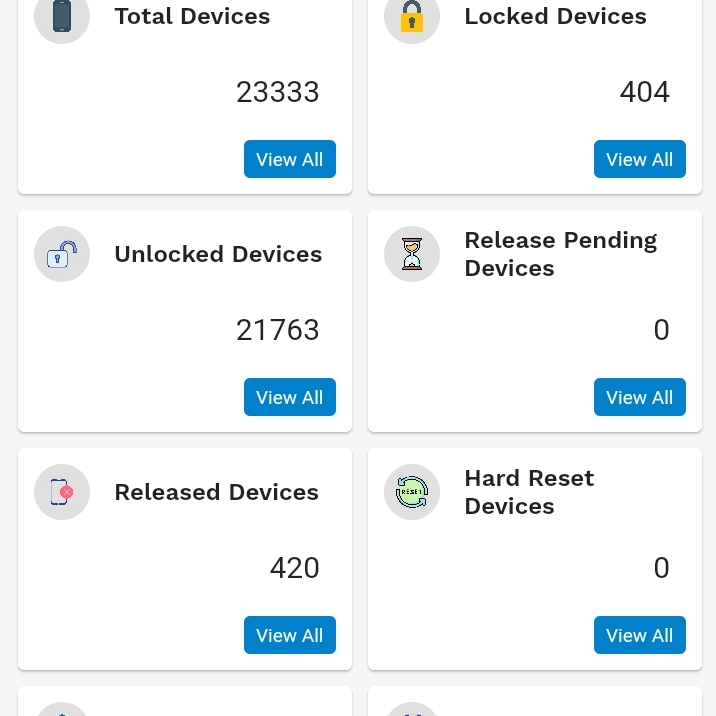Screen dimensions: 716x716
Task: Click the Locked Devices padlock icon
Action: (x=412, y=17)
